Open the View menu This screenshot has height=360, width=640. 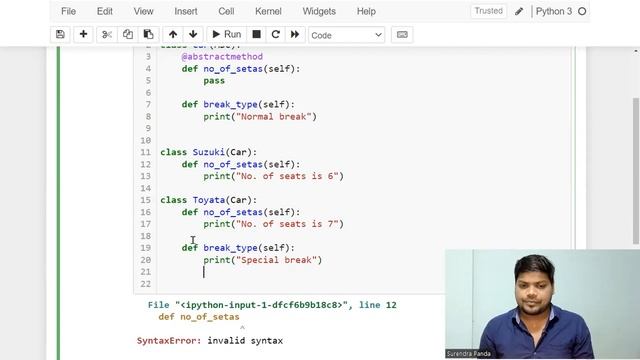click(x=143, y=11)
